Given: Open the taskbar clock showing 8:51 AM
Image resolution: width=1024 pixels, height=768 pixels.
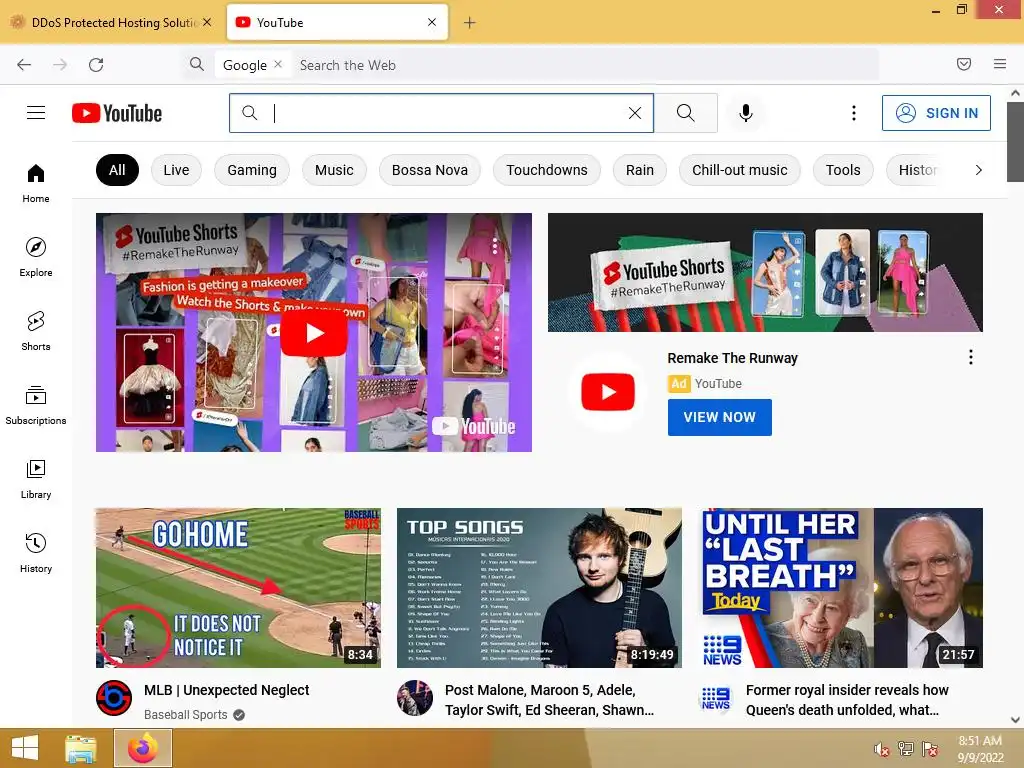Looking at the screenshot, I should (980, 749).
